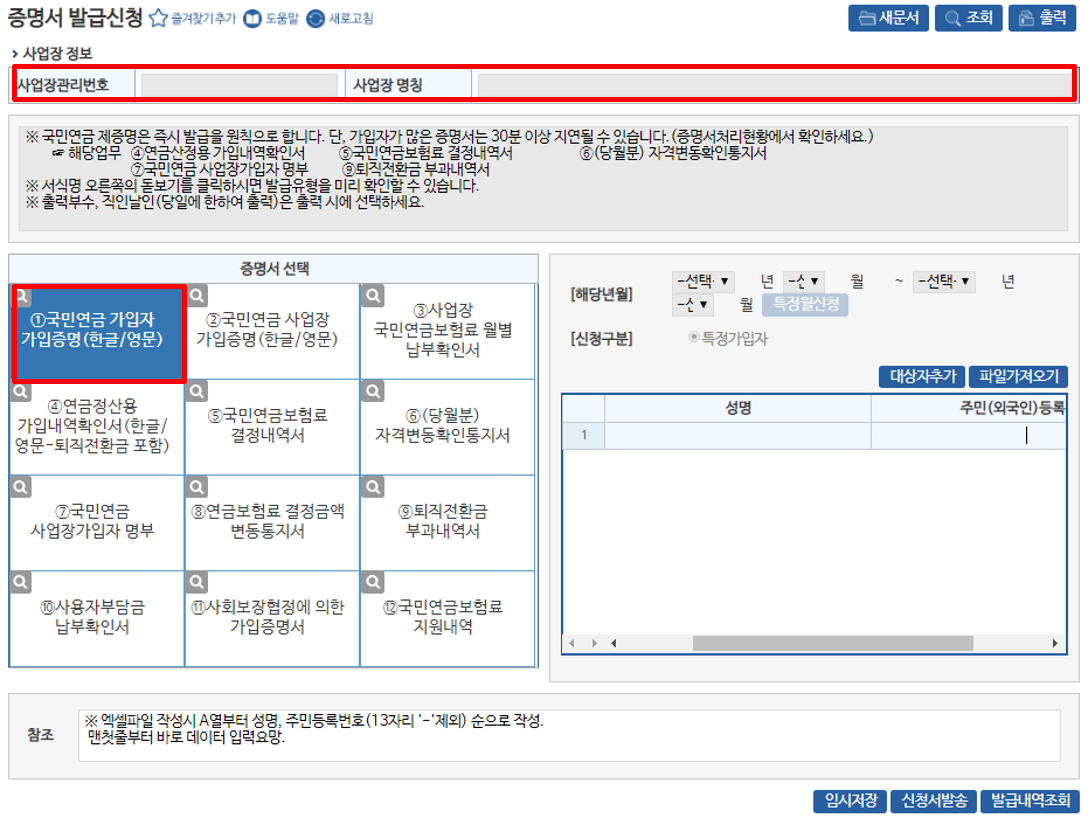Click the horizontal scrollbar thumb in grid
The image size is (1088, 818).
[x=833, y=643]
